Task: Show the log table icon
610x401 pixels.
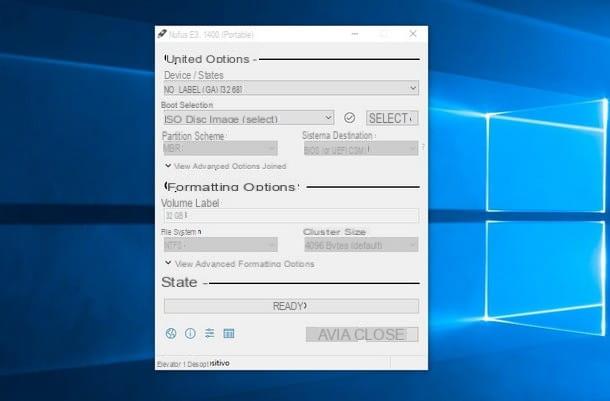Action: [x=229, y=333]
